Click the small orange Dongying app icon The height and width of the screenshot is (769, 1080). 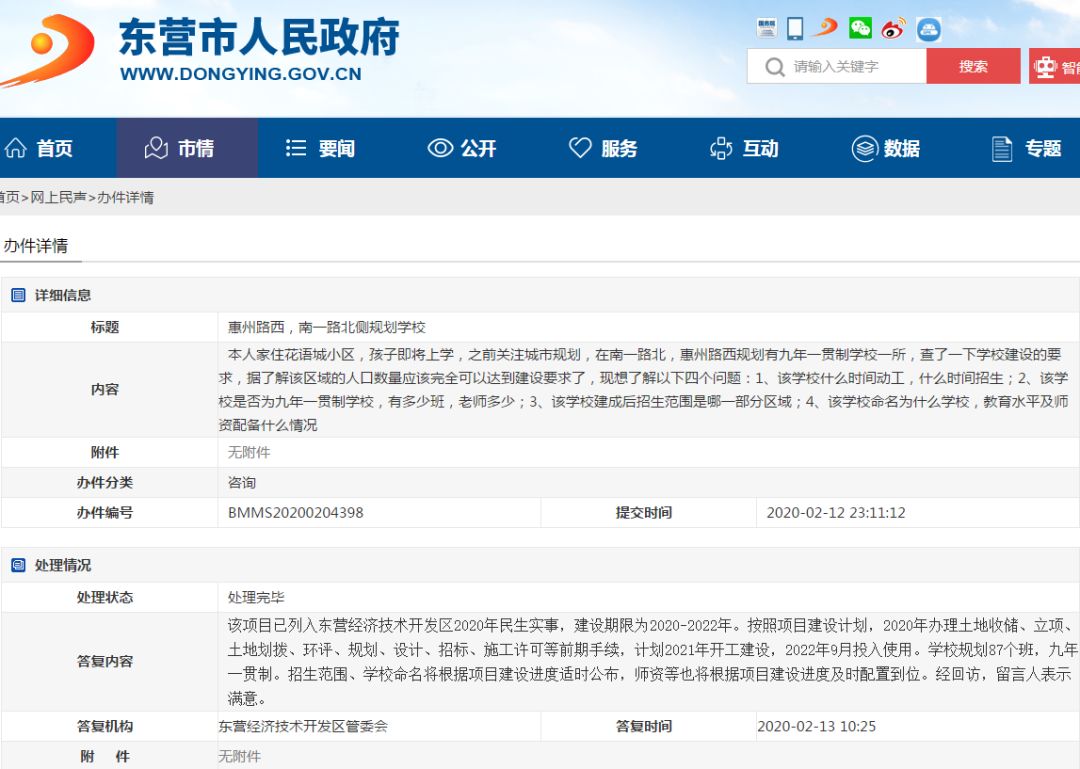point(824,28)
